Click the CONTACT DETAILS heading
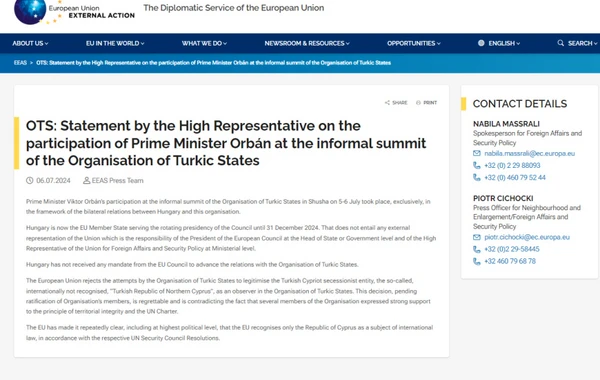600x380 pixels. point(520,104)
